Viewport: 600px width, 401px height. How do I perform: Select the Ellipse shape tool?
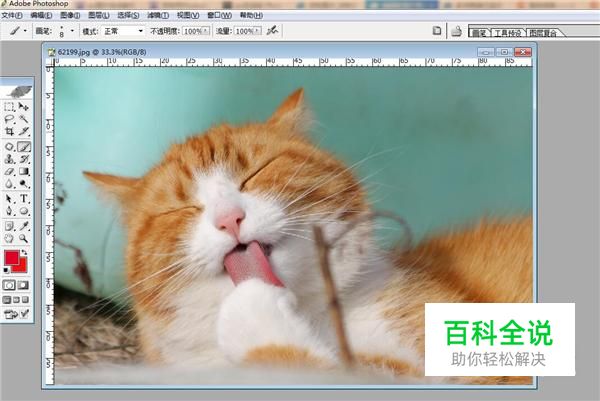tap(24, 211)
